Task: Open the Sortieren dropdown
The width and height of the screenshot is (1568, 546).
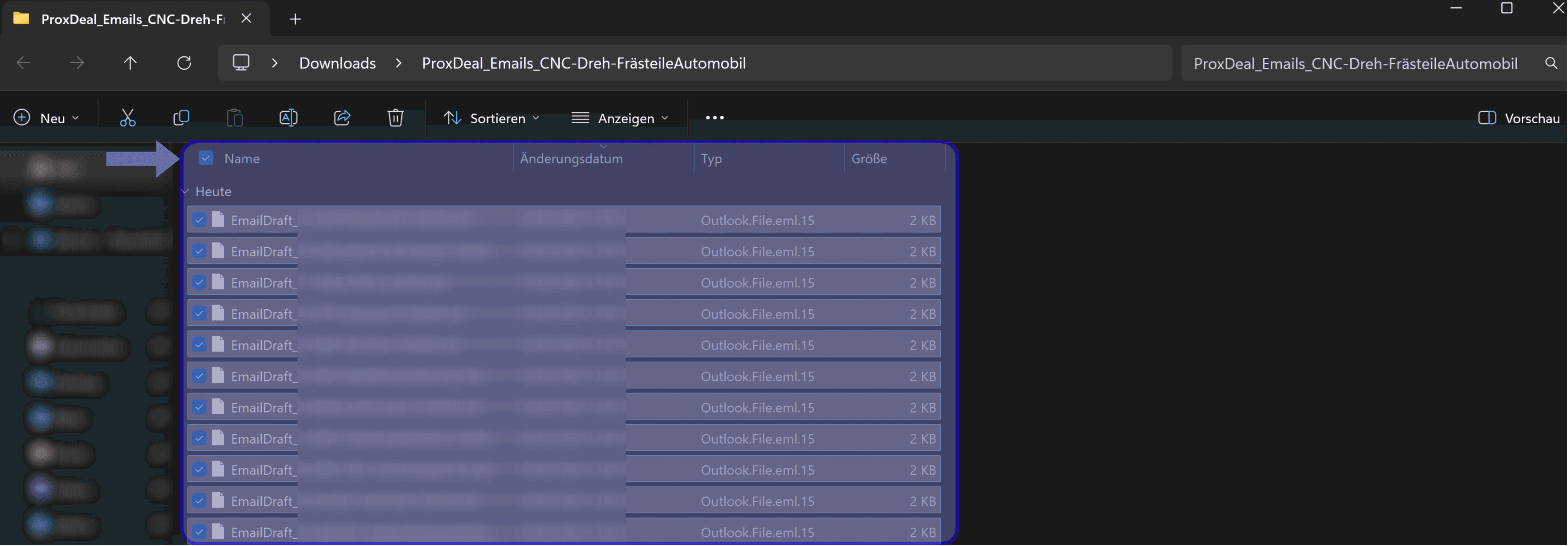Action: click(x=491, y=118)
